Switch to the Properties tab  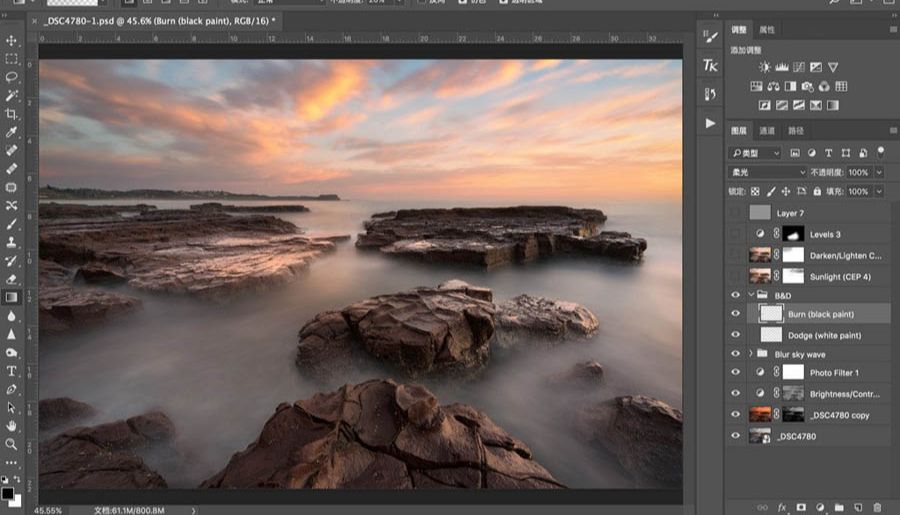pos(767,30)
